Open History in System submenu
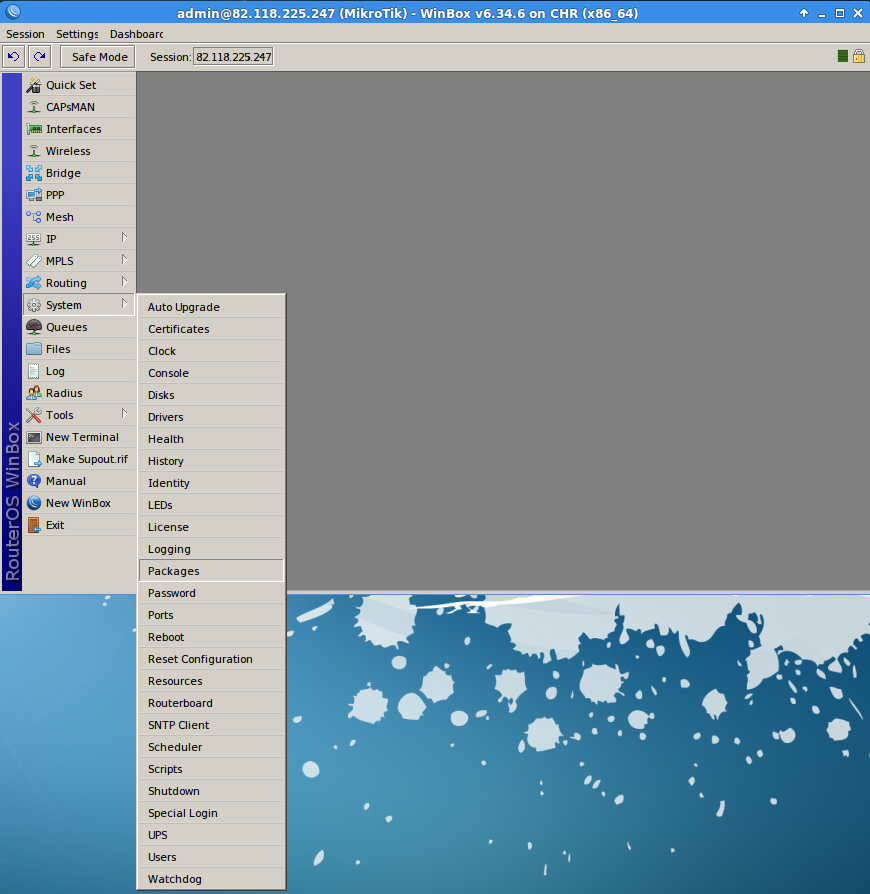 pos(211,461)
